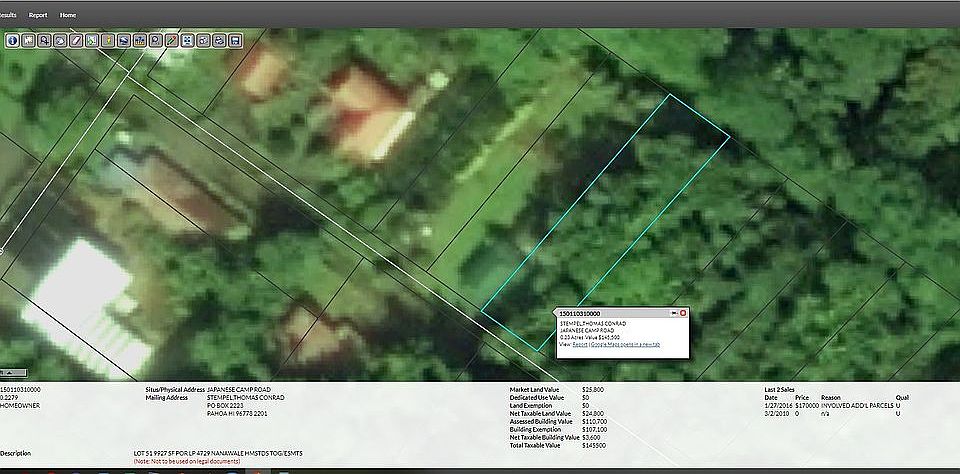The width and height of the screenshot is (960, 474).
Task: Open the Results menu item
Action: point(7,15)
